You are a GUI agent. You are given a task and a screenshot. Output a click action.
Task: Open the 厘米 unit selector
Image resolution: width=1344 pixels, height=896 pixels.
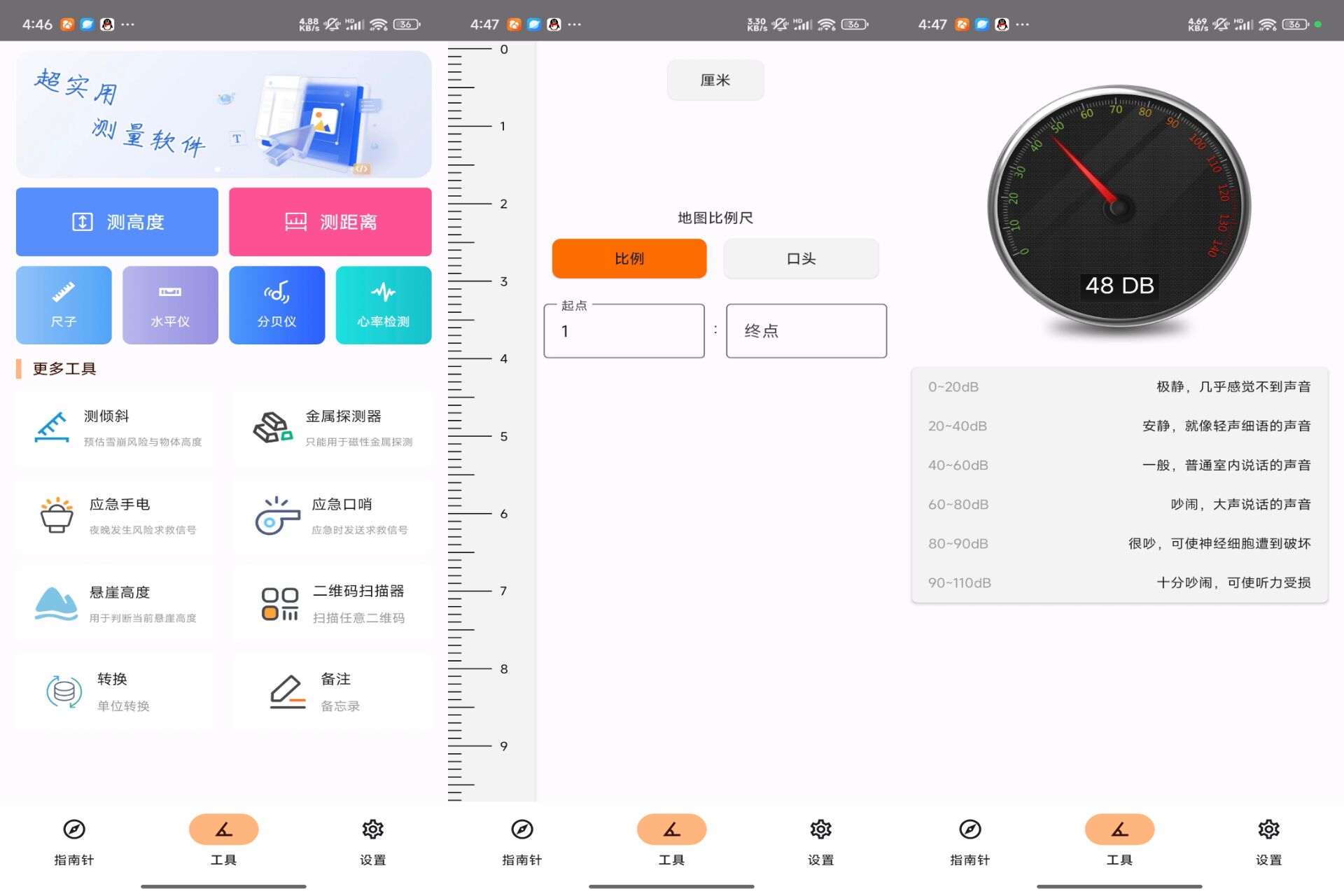[x=715, y=80]
